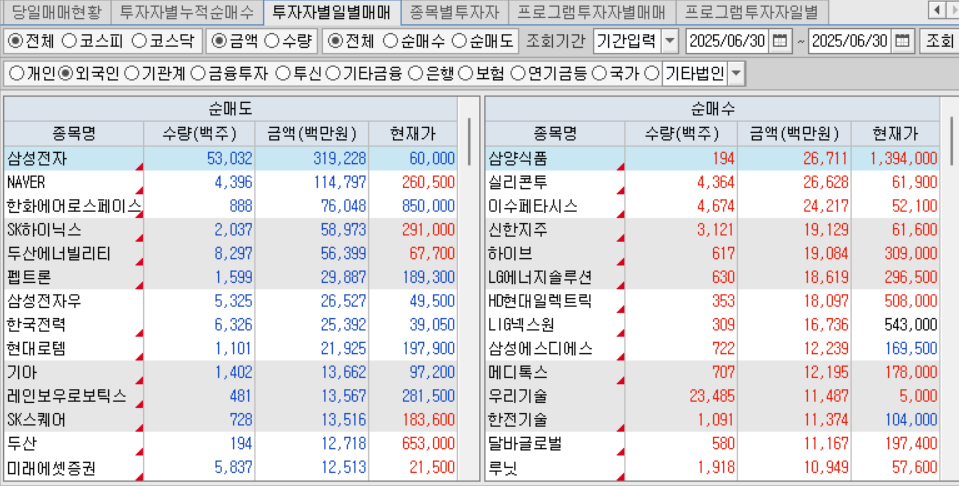The width and height of the screenshot is (959, 486).
Task: Select 펩트론 stock row
Action: click(231, 278)
